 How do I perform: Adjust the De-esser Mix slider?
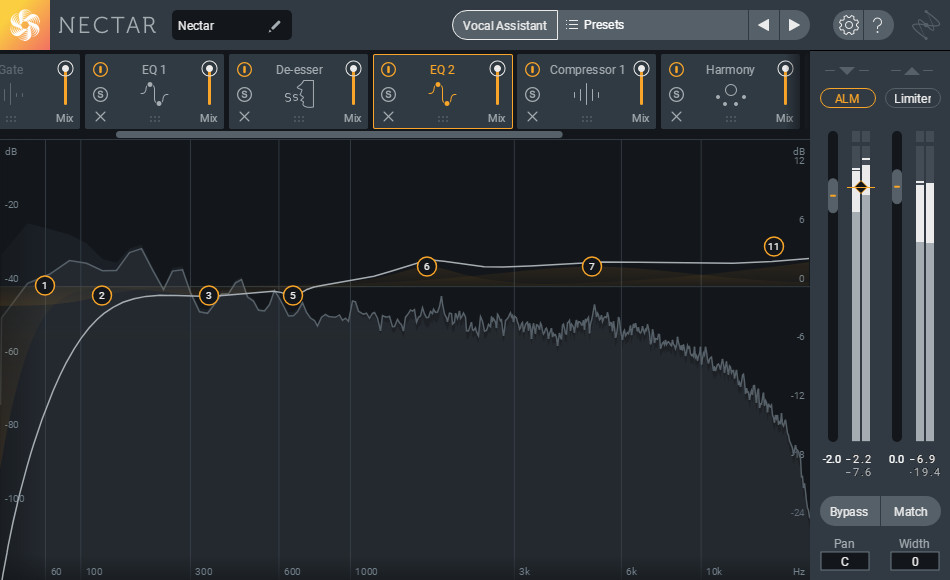pos(353,84)
